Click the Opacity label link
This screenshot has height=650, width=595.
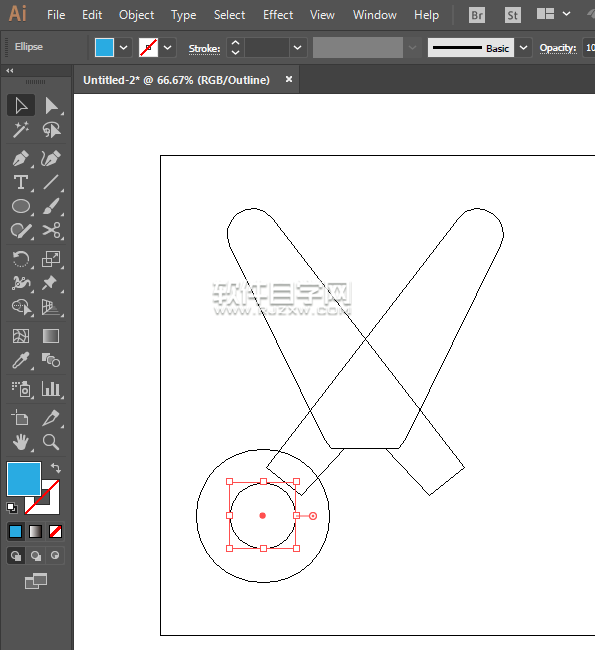coord(558,48)
